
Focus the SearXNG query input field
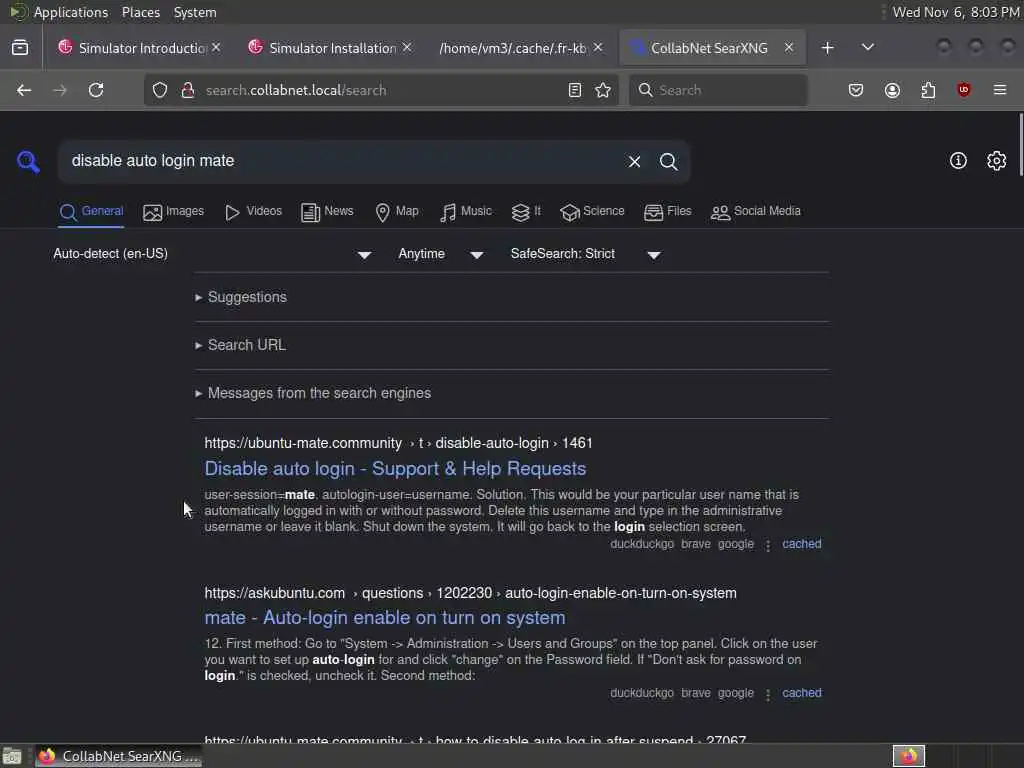tap(343, 161)
